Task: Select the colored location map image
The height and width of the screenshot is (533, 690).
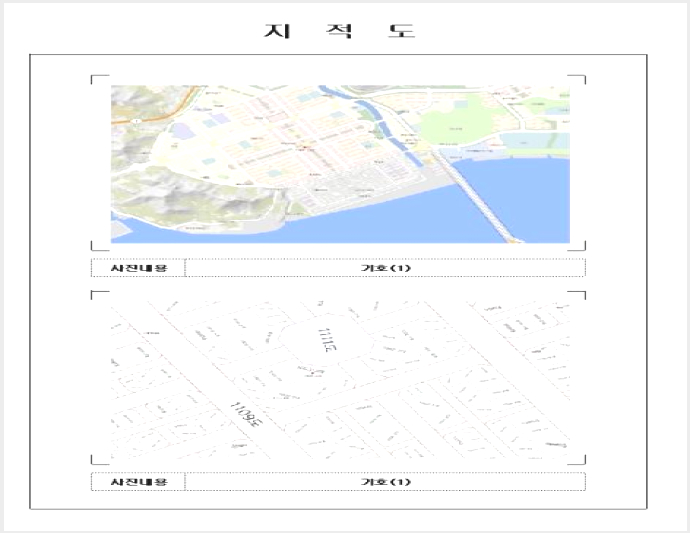Action: 340,164
